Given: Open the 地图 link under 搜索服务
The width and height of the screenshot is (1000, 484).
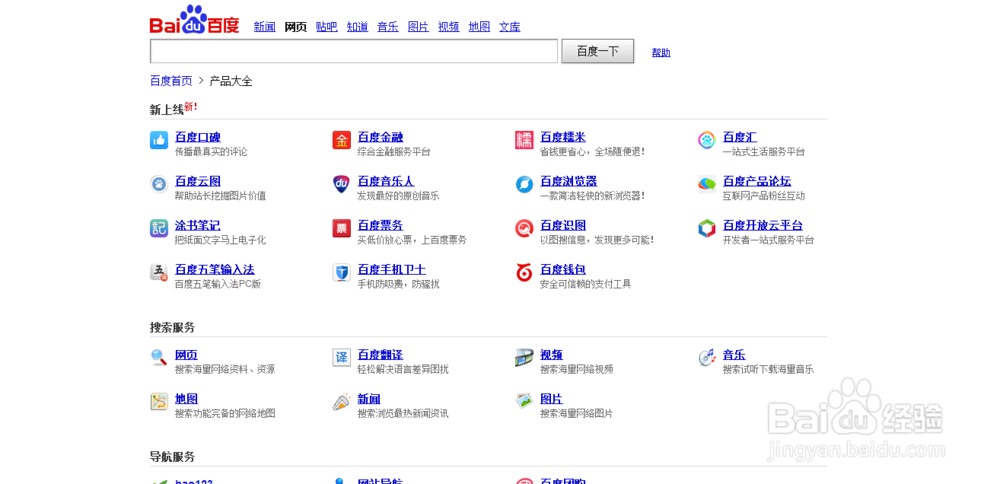Looking at the screenshot, I should tap(186, 399).
